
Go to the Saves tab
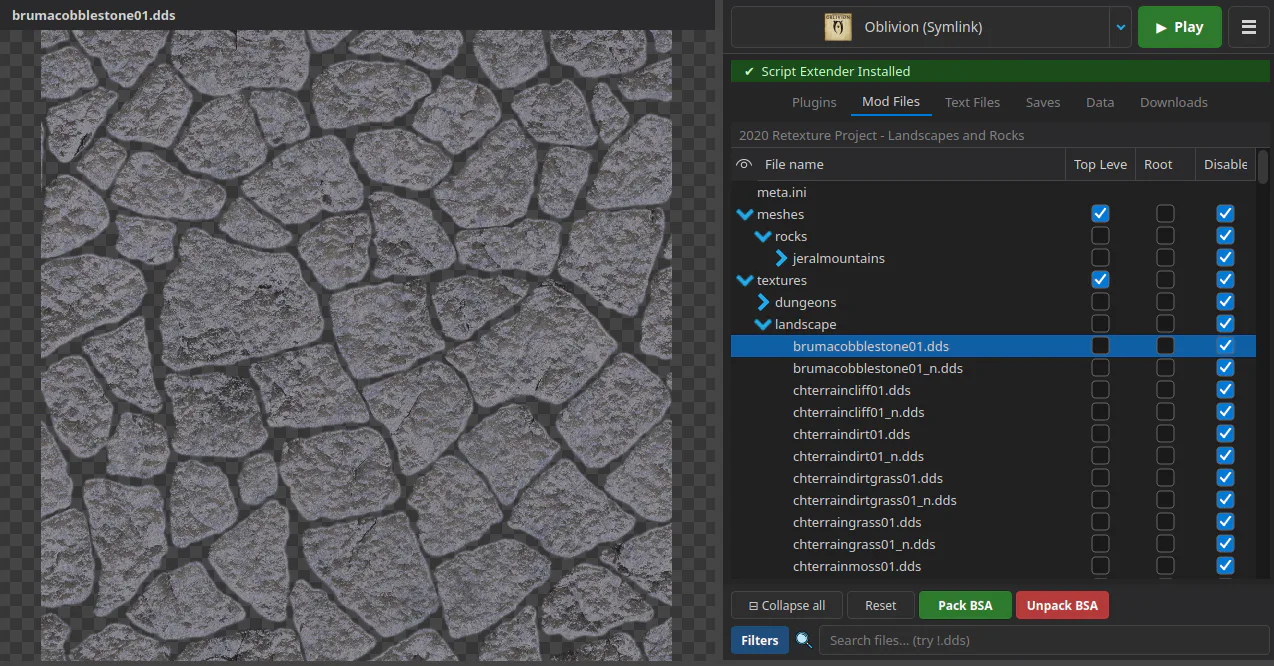point(1043,102)
